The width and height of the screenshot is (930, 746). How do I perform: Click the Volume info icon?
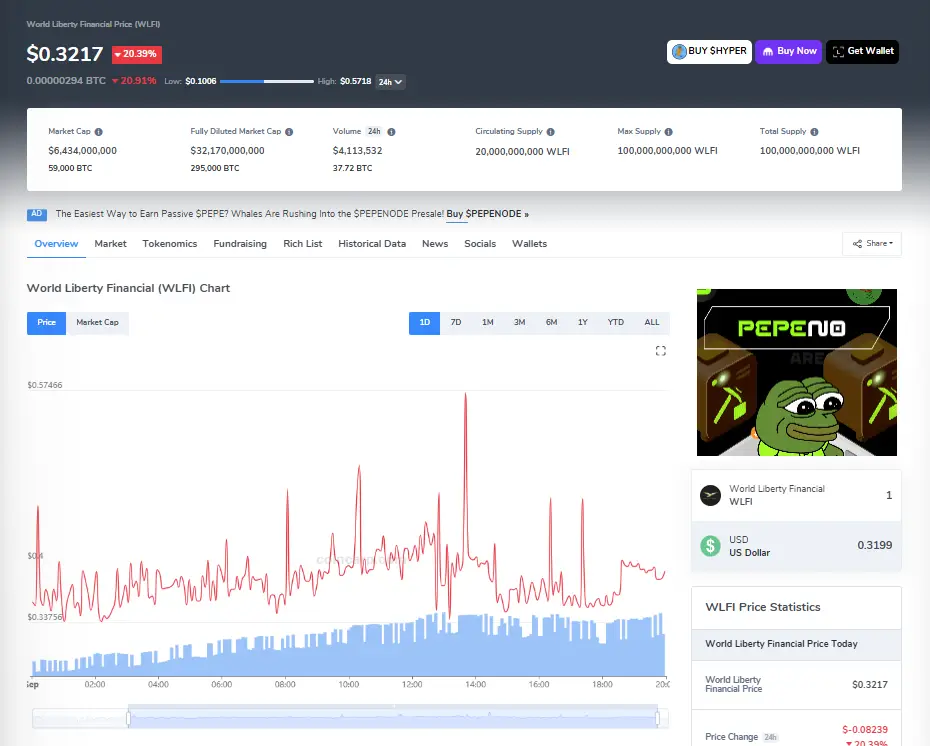pos(391,132)
